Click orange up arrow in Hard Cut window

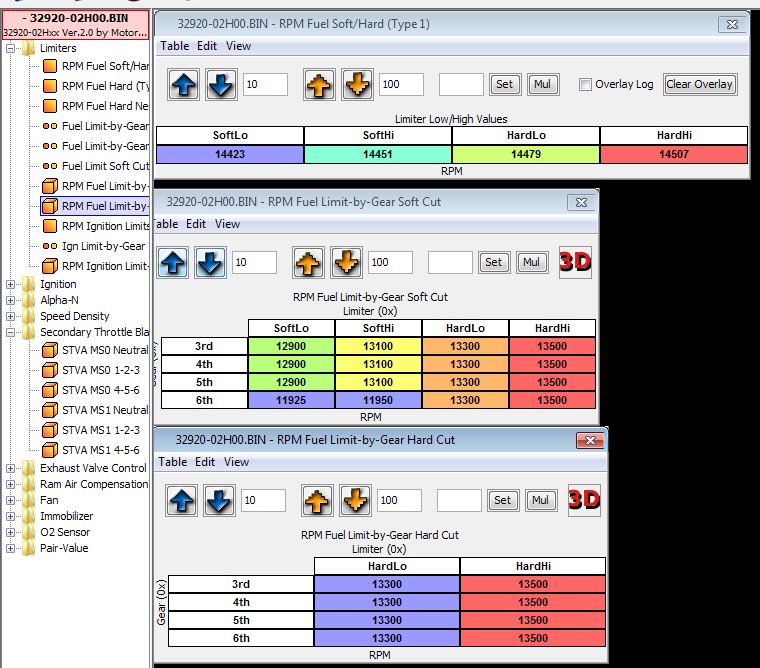click(317, 500)
